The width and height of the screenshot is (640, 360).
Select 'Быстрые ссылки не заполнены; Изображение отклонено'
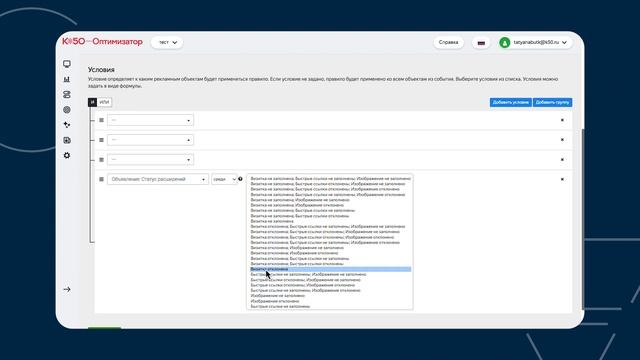click(x=331, y=290)
